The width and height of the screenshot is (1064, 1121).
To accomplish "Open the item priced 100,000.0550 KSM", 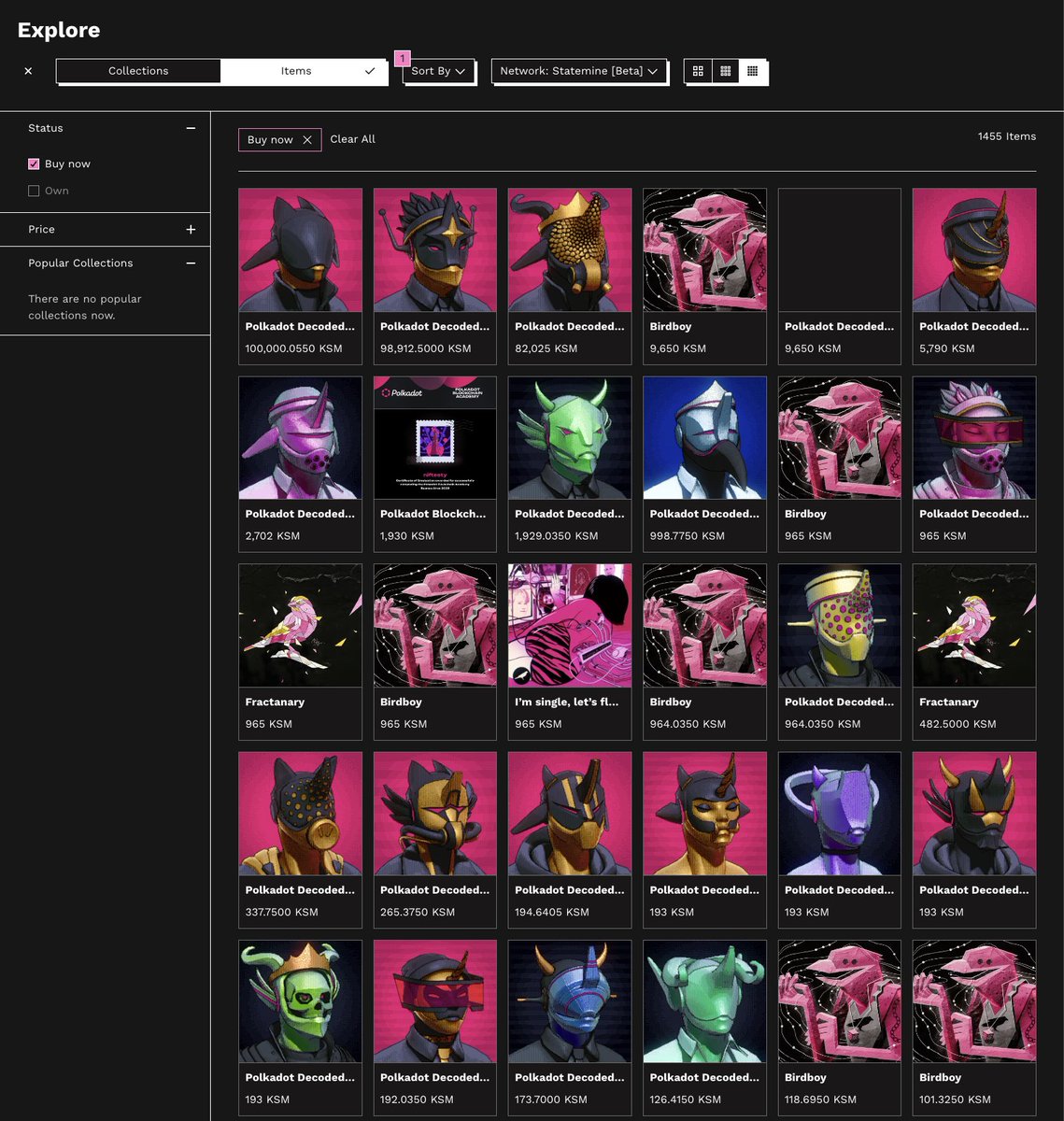I will coord(301,277).
